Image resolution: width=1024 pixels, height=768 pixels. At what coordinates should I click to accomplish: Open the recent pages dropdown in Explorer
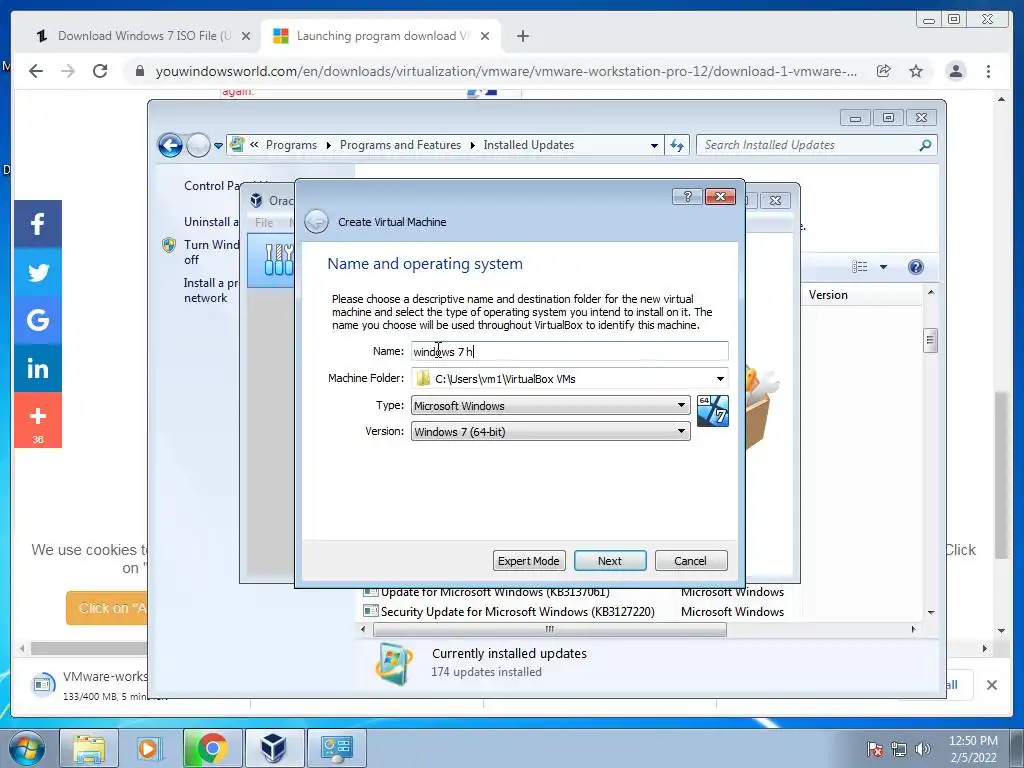219,146
